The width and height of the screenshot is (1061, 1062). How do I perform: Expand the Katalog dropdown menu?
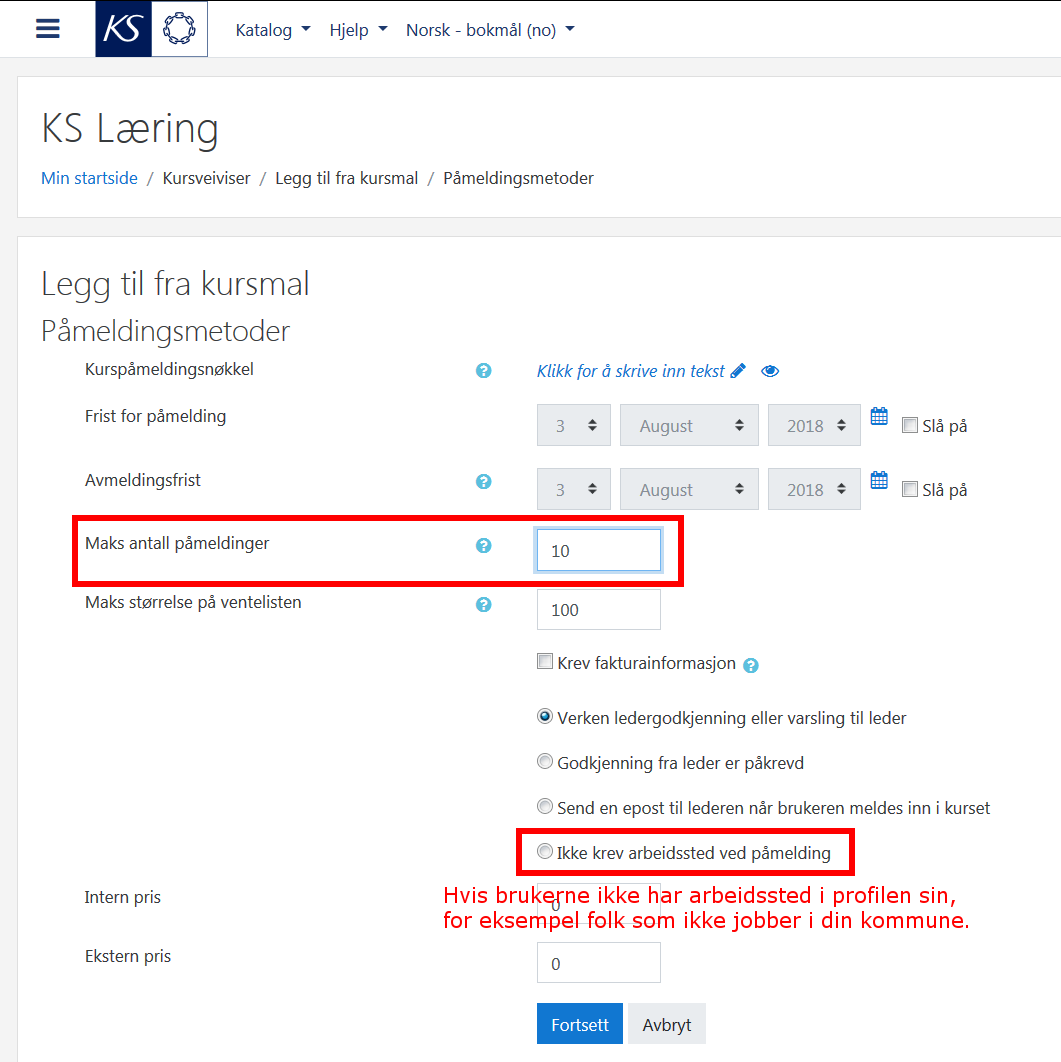273,30
